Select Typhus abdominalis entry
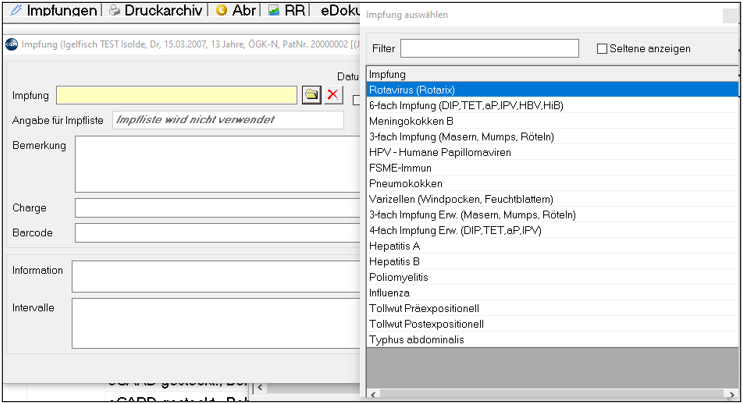The image size is (743, 404). click(553, 340)
